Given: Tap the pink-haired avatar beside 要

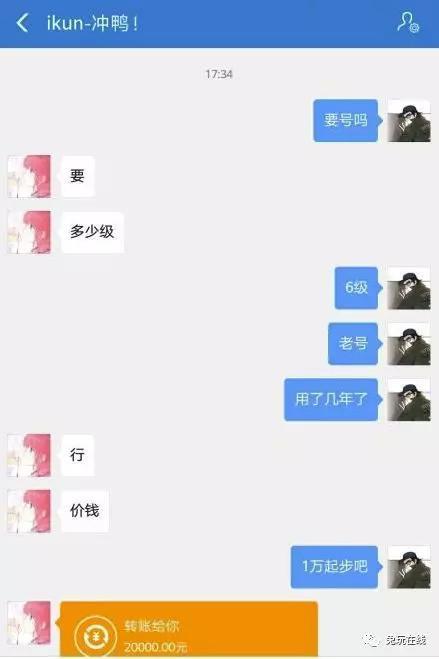Looking at the screenshot, I should pyautogui.click(x=29, y=176).
